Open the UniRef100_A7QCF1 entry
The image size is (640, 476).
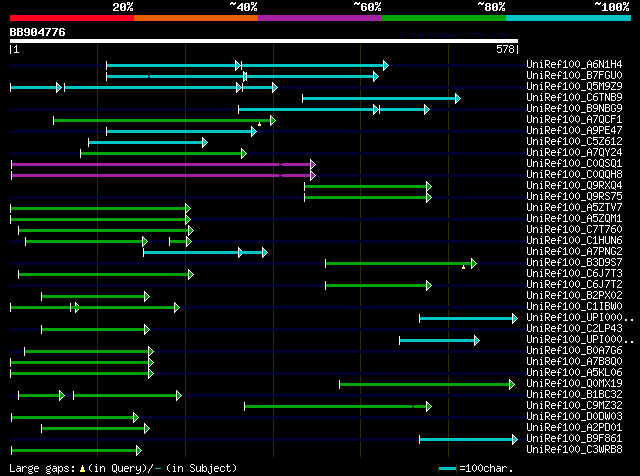pos(574,120)
